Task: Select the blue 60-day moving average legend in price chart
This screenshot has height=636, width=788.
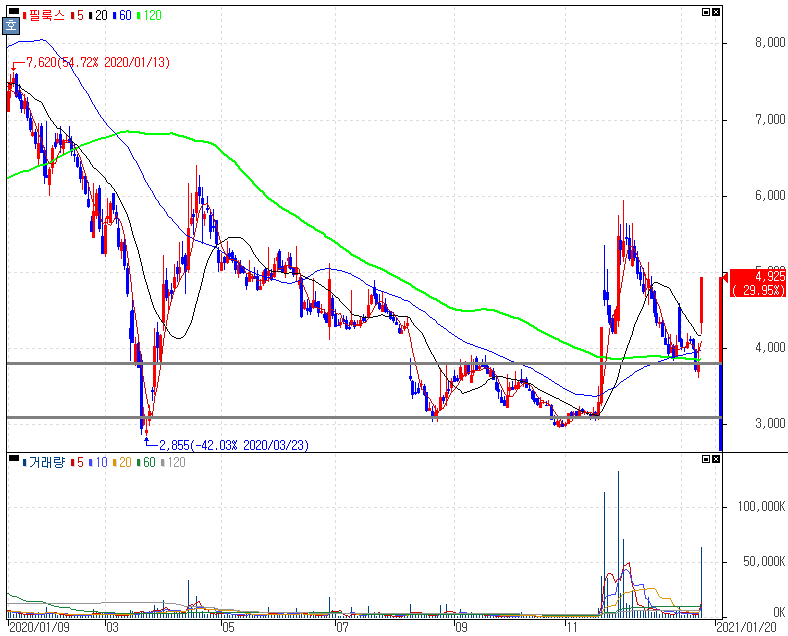Action: [122, 16]
